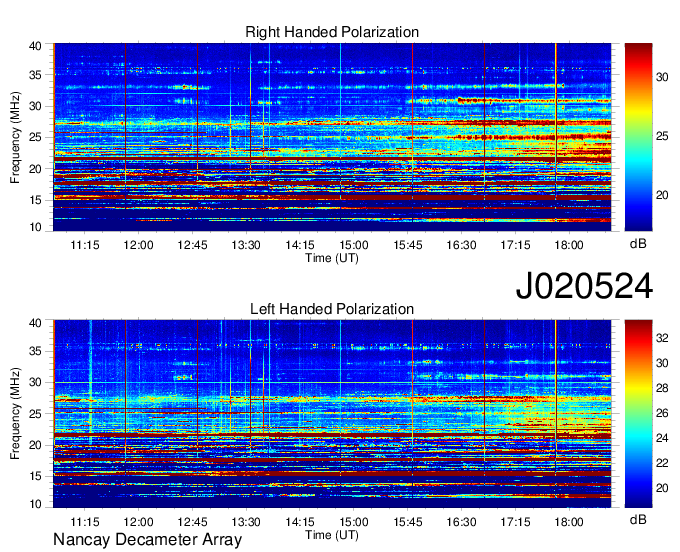Click the 10 MHz tick on Right Handed frequency axis
This screenshot has height=552, width=680.
pyautogui.click(x=35, y=227)
